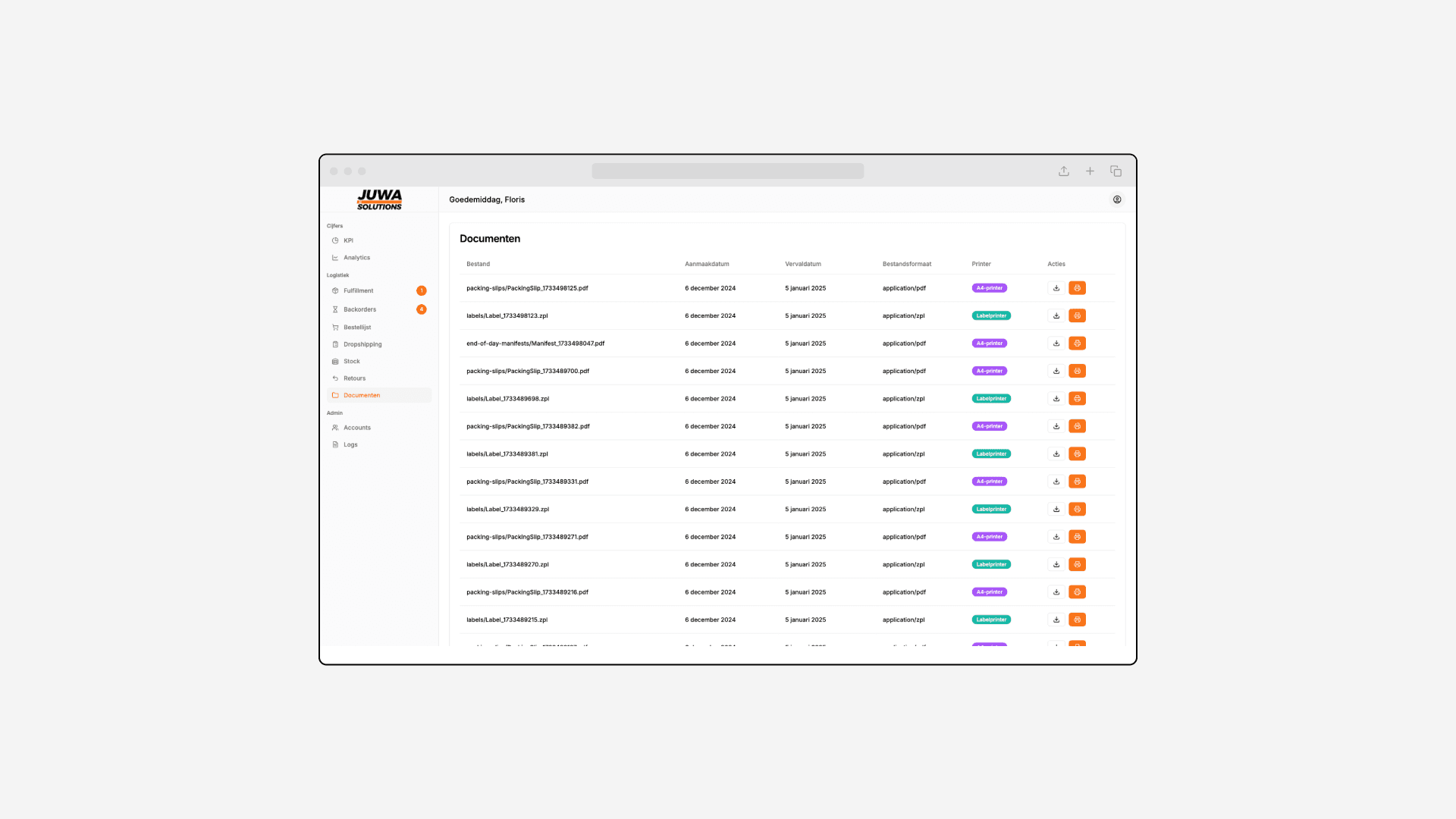Click Labelprinter badge for Label_1733489381.zpl

[990, 454]
